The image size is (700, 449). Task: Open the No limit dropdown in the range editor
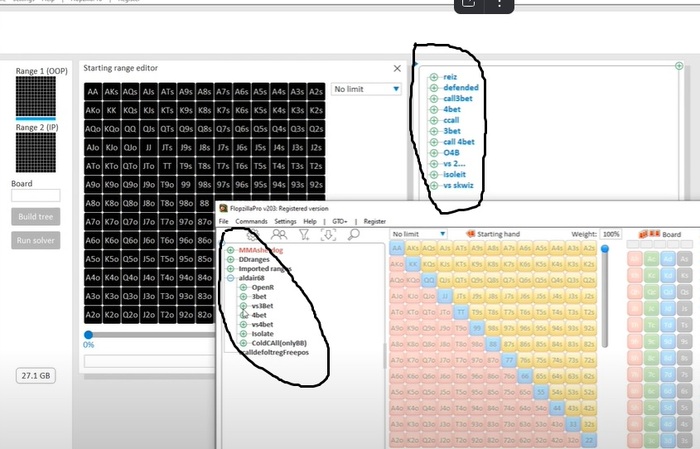(x=366, y=89)
